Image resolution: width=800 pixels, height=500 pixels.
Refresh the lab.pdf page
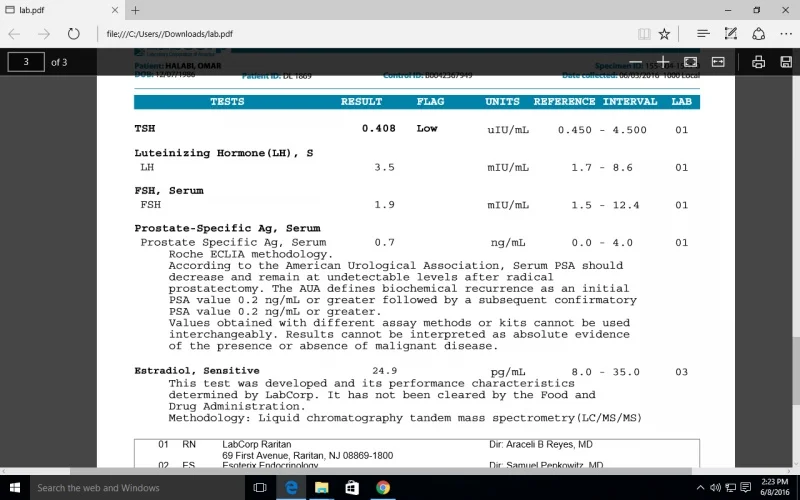[x=73, y=34]
